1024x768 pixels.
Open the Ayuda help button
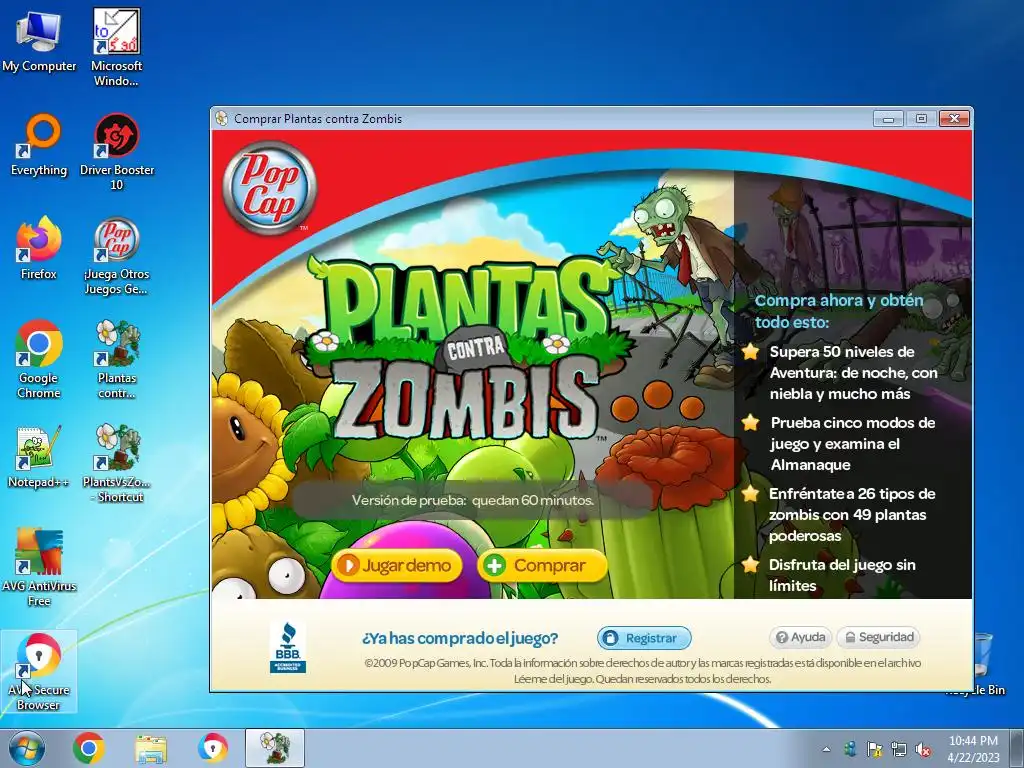(x=801, y=637)
